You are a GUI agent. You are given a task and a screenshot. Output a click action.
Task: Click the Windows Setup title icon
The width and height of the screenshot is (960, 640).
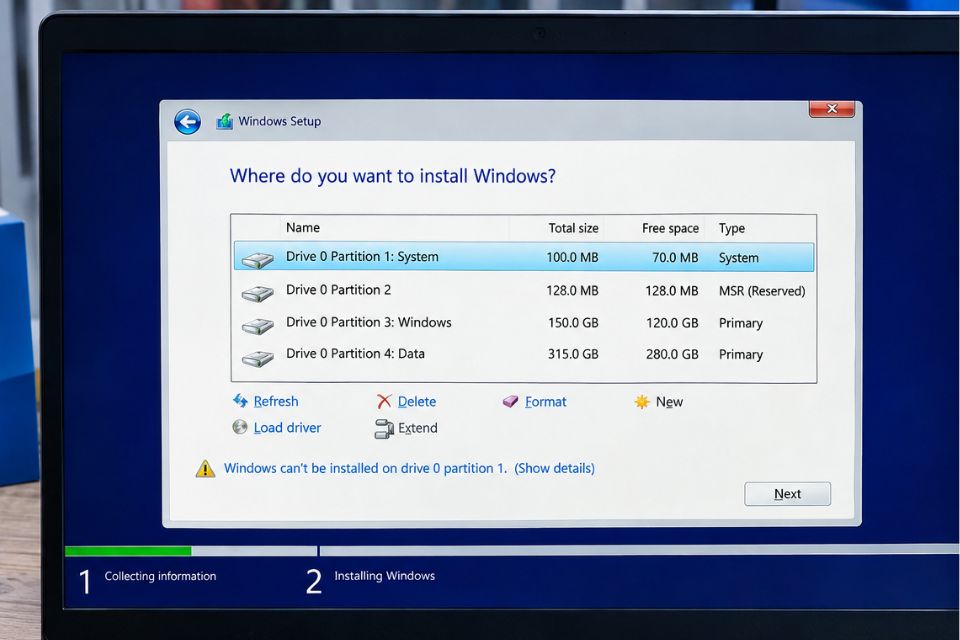click(x=225, y=121)
